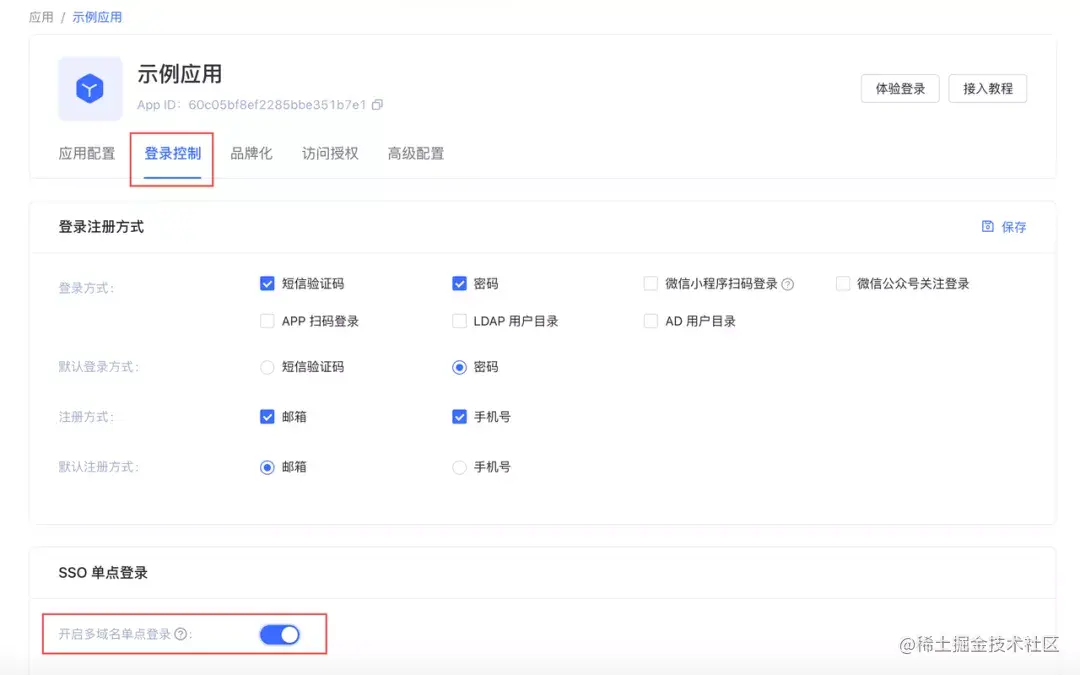Click 示例应用 breadcrumb link
The width and height of the screenshot is (1080, 675).
[x=97, y=17]
